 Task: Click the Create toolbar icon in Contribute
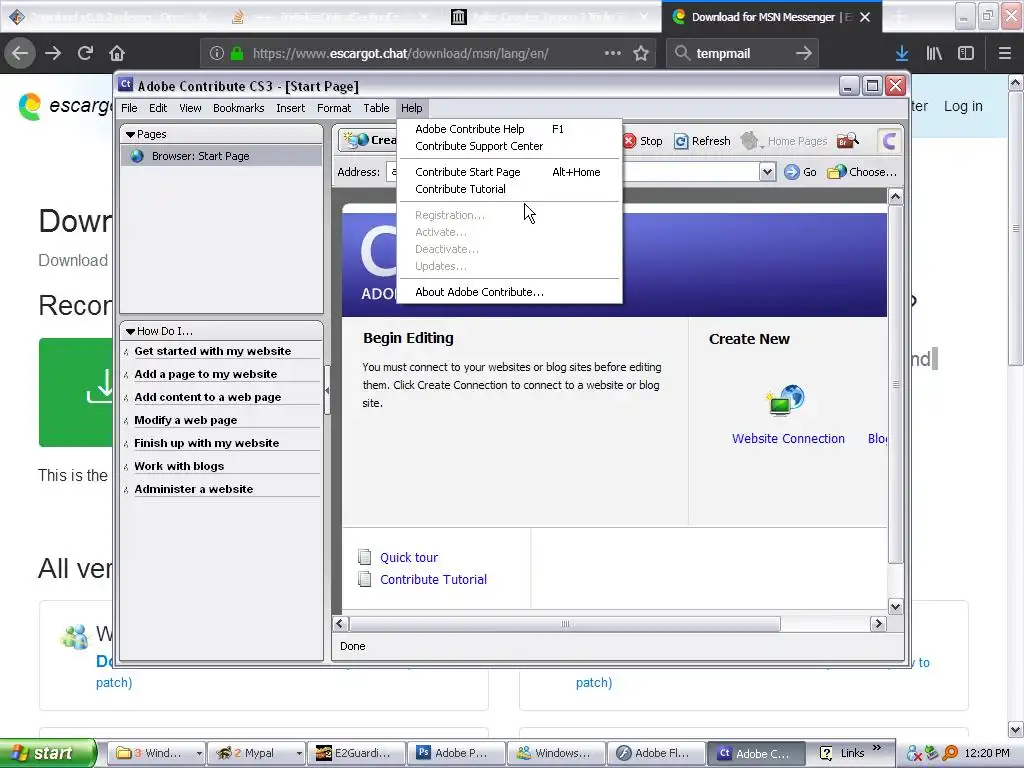tap(356, 140)
